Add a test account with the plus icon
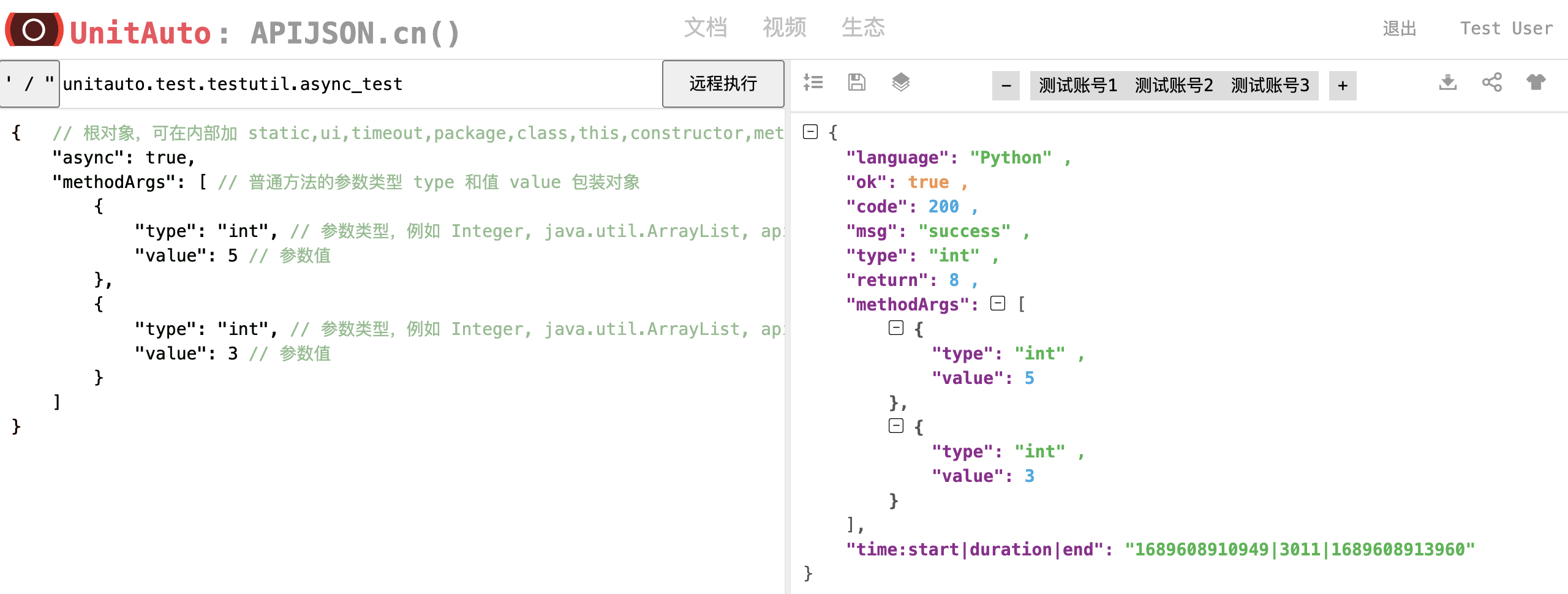Viewport: 1568px width, 594px height. click(1342, 86)
